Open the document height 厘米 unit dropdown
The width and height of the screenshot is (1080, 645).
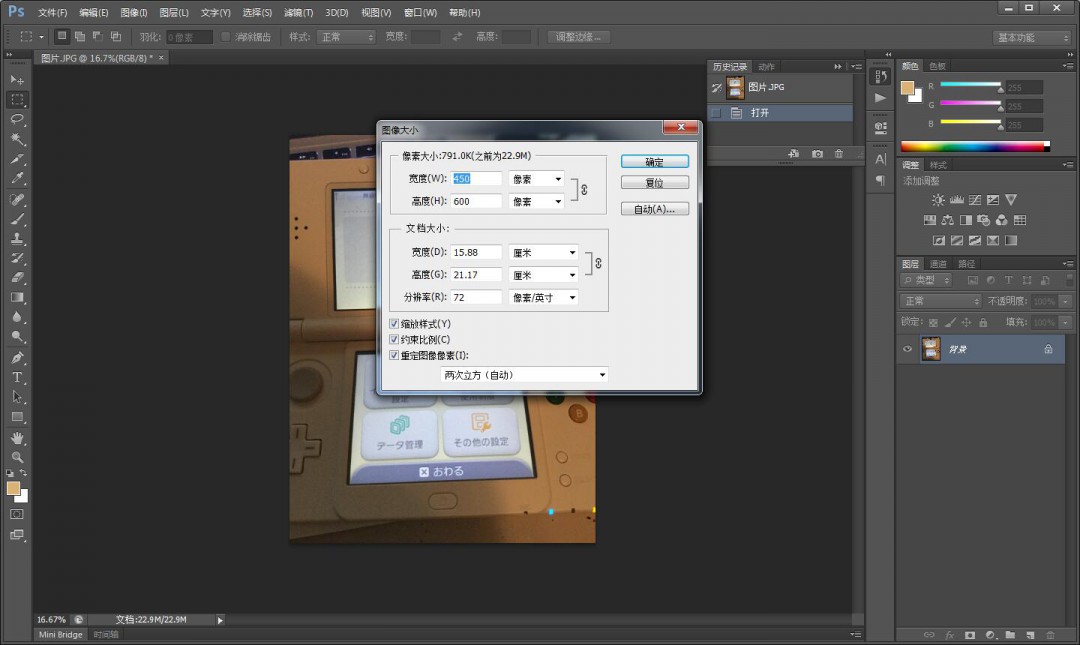pyautogui.click(x=543, y=275)
